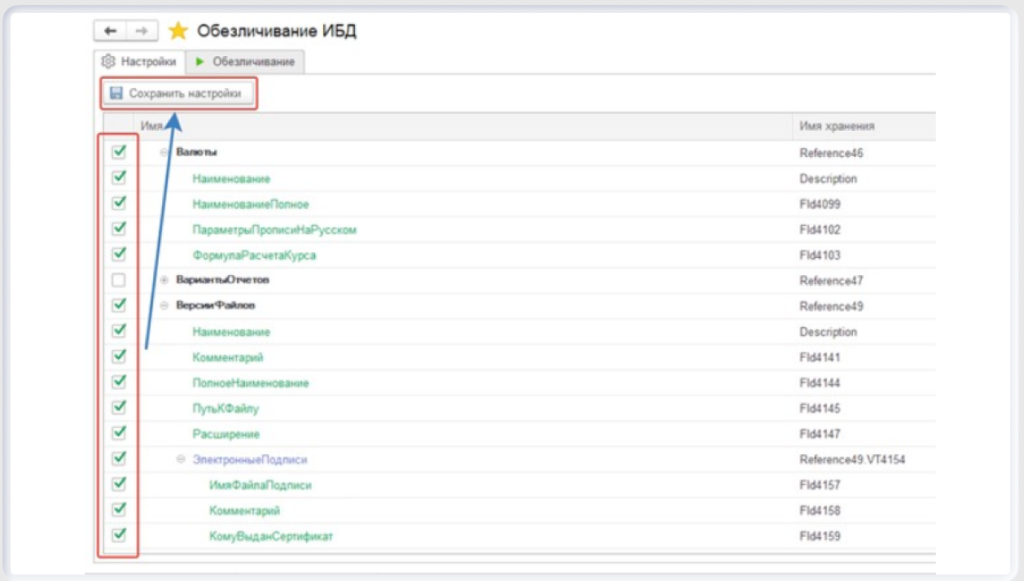
Task: Click the green play icon on Обезличивание tab
Action: click(x=200, y=62)
